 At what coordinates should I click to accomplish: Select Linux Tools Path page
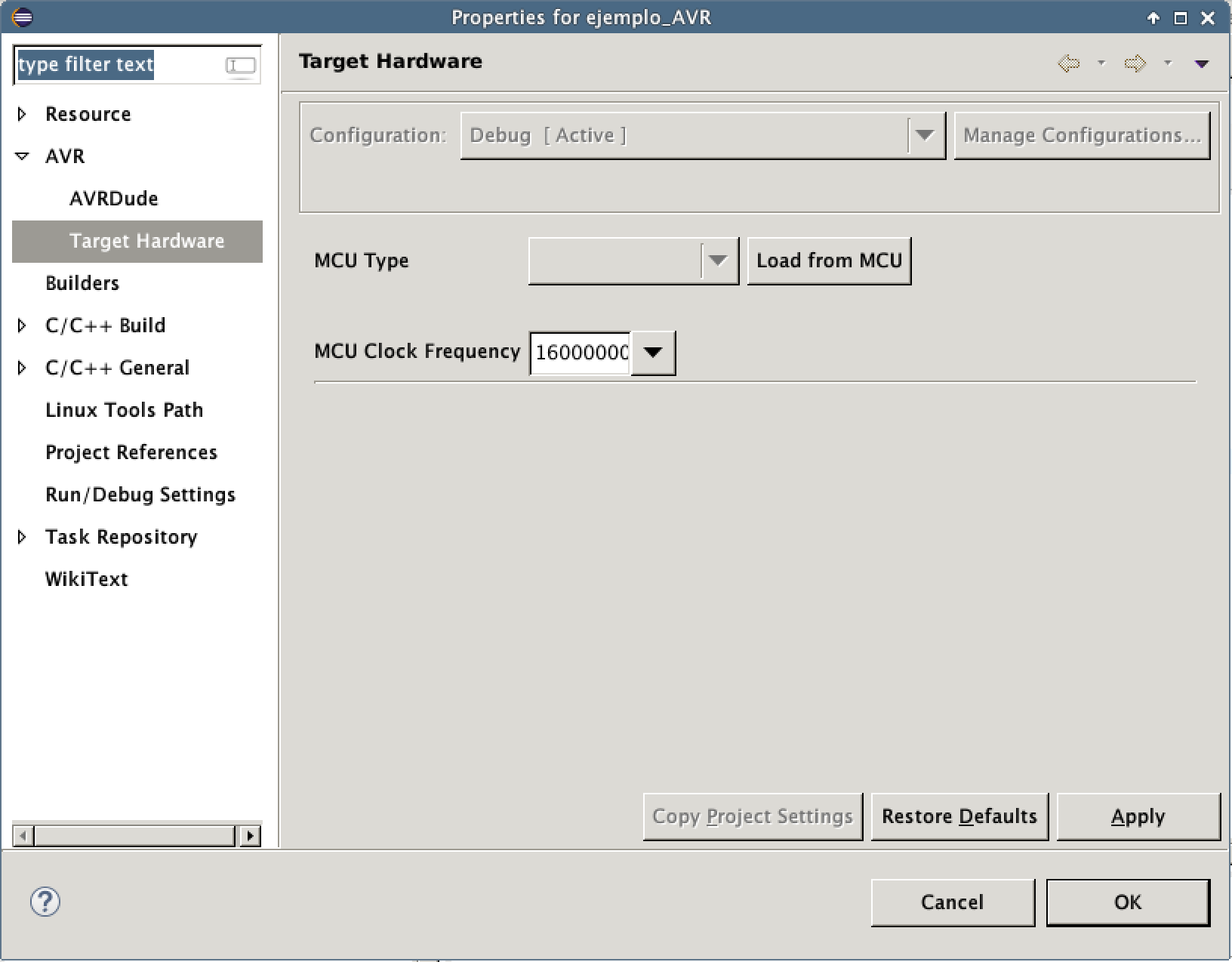click(x=125, y=410)
